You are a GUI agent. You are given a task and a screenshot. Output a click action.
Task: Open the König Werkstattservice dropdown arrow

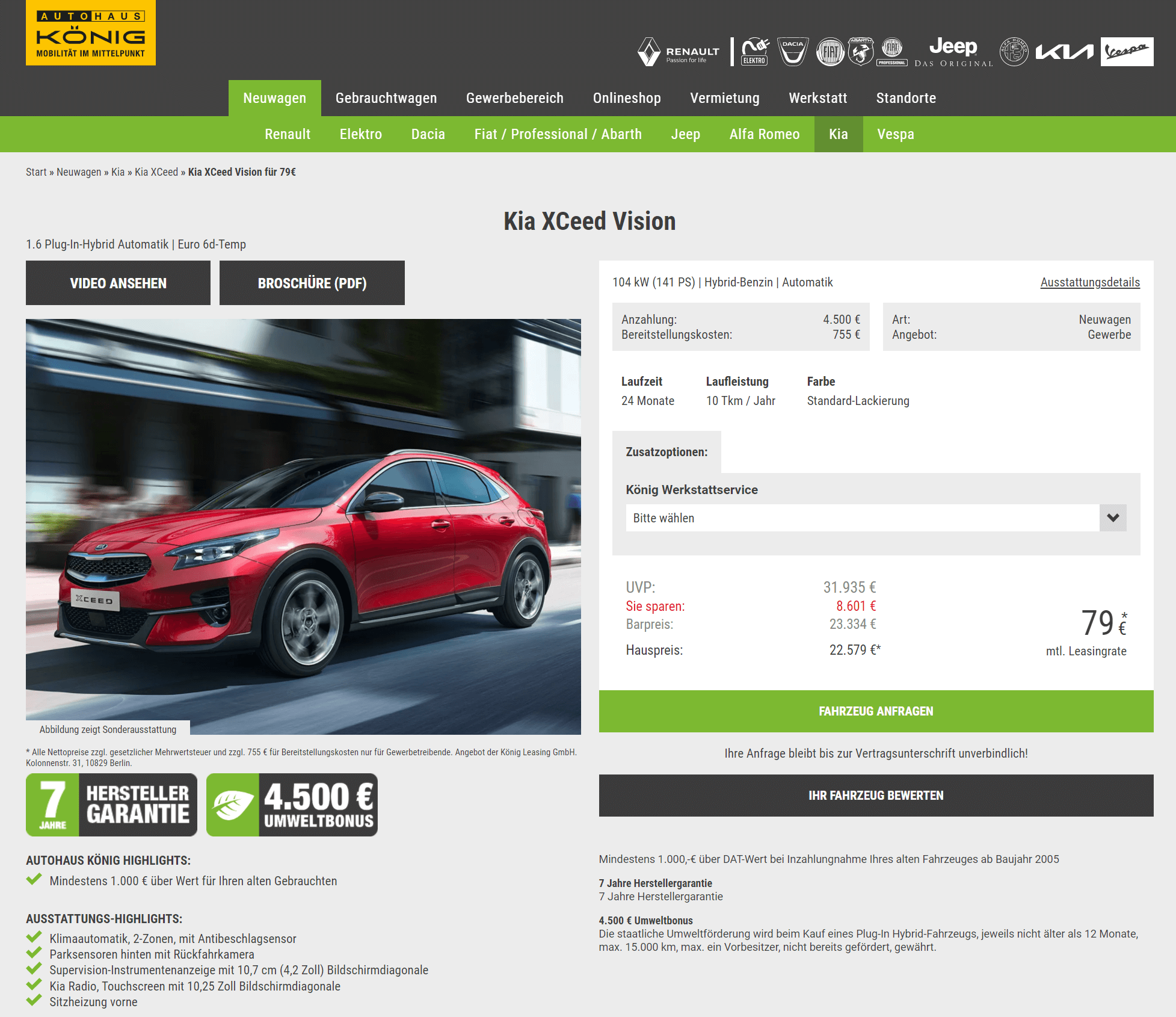(1113, 518)
